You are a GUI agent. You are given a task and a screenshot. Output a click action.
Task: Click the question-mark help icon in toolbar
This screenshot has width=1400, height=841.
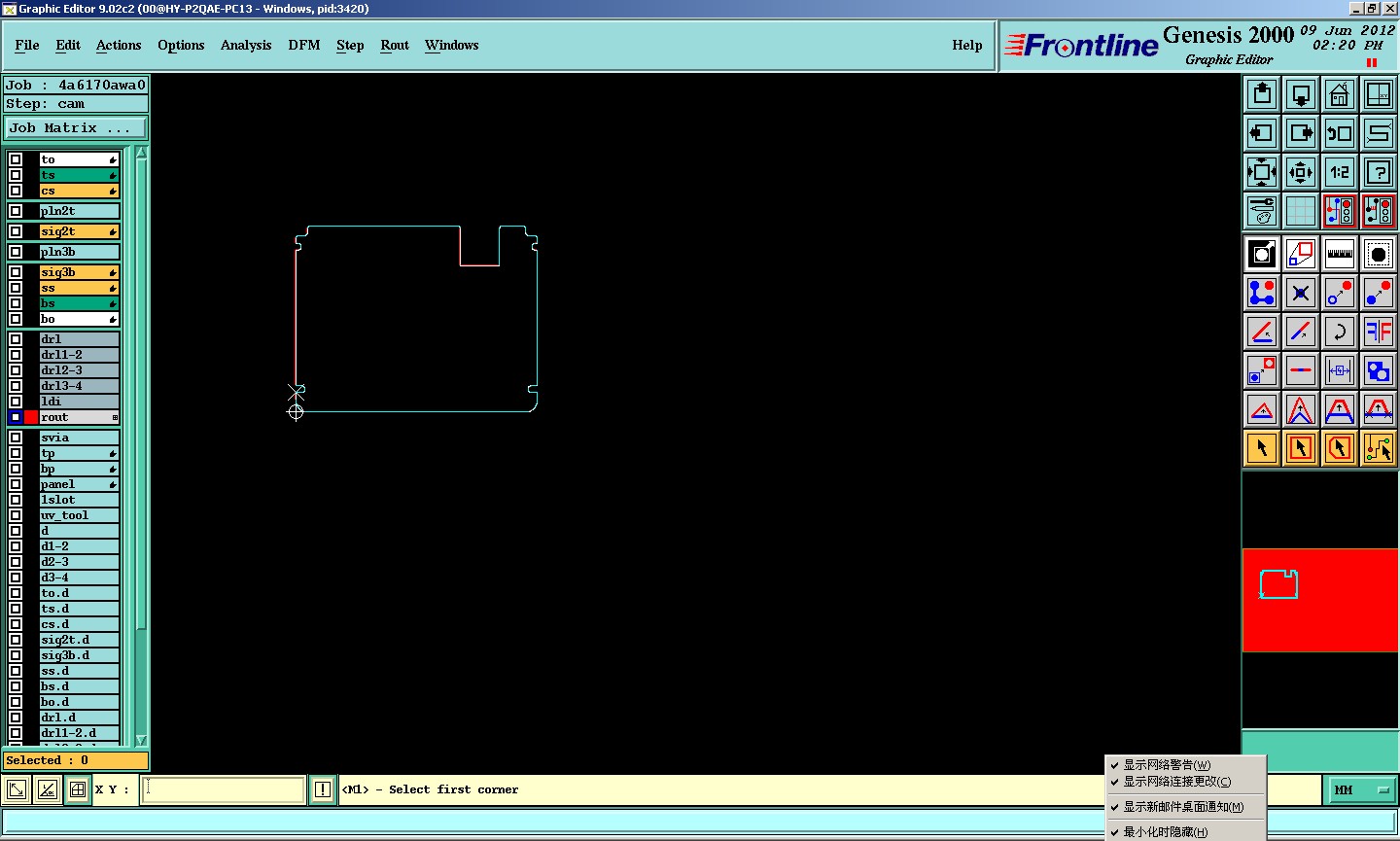[x=1379, y=172]
